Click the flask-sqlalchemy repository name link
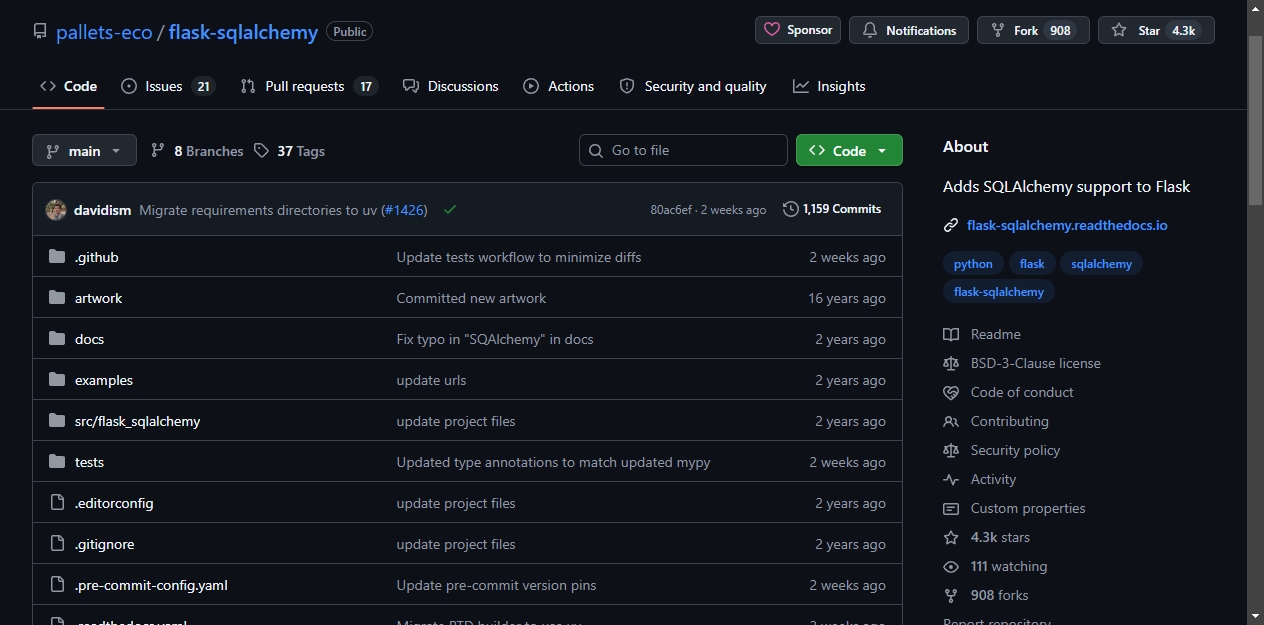This screenshot has height=625, width=1264. [x=243, y=32]
